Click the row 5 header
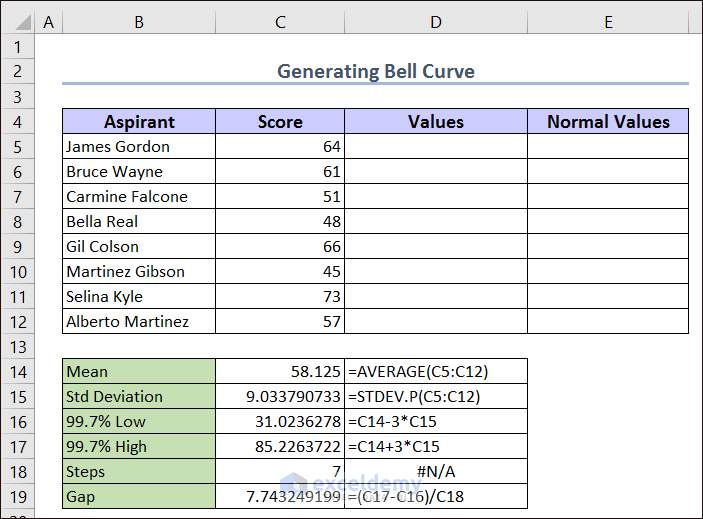 pyautogui.click(x=18, y=146)
